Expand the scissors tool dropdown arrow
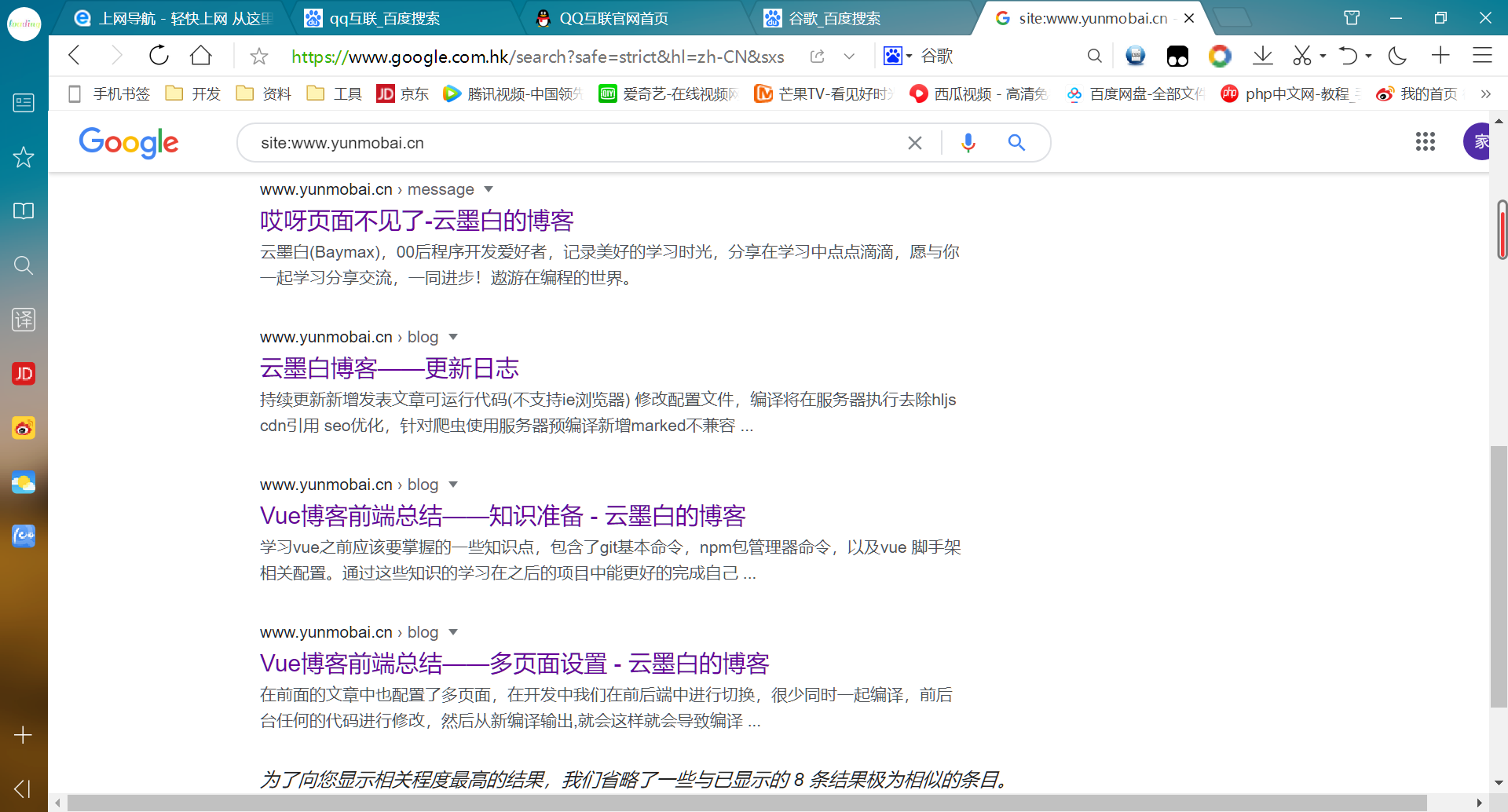 [1323, 57]
